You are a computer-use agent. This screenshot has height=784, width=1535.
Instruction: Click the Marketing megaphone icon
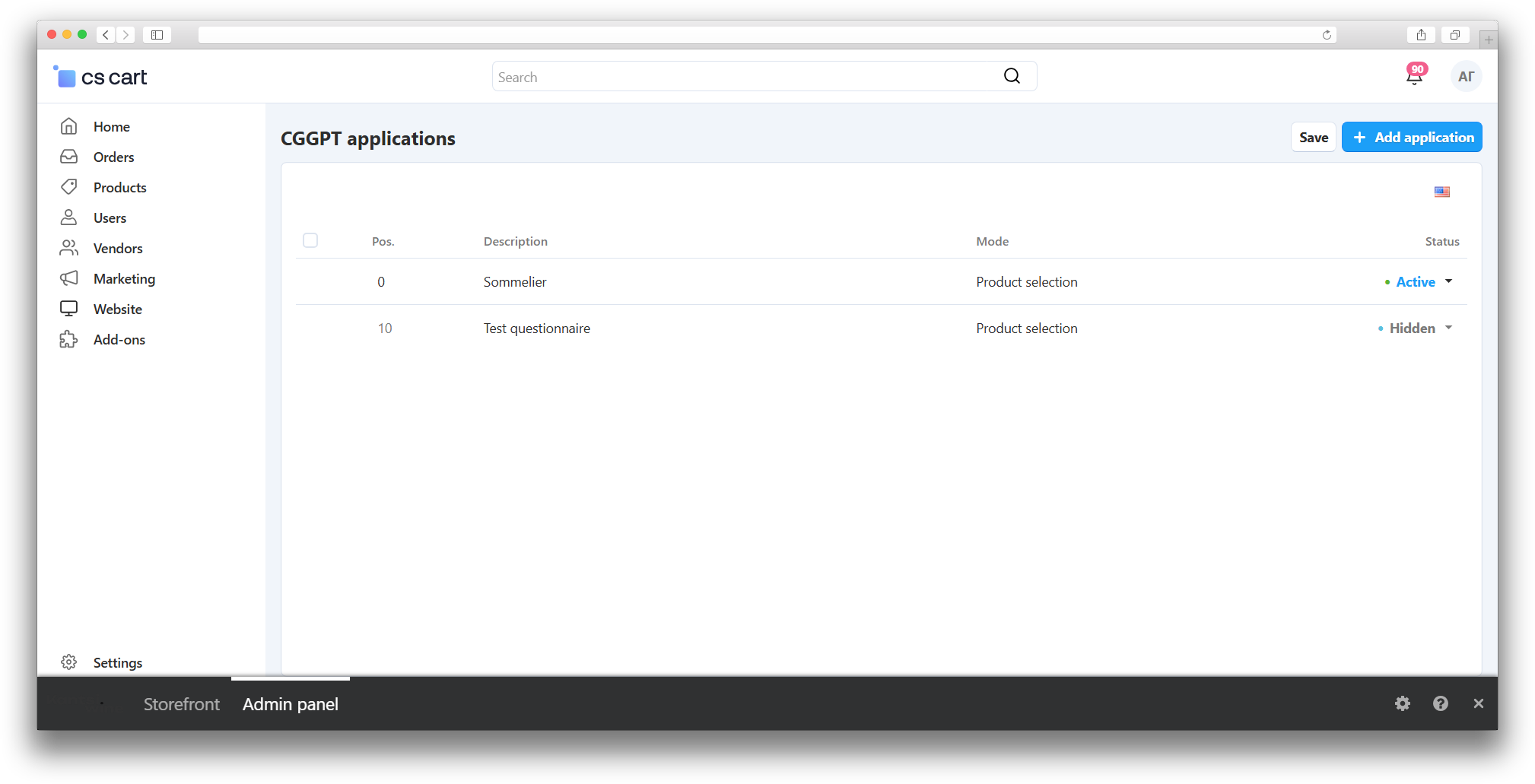pyautogui.click(x=69, y=278)
